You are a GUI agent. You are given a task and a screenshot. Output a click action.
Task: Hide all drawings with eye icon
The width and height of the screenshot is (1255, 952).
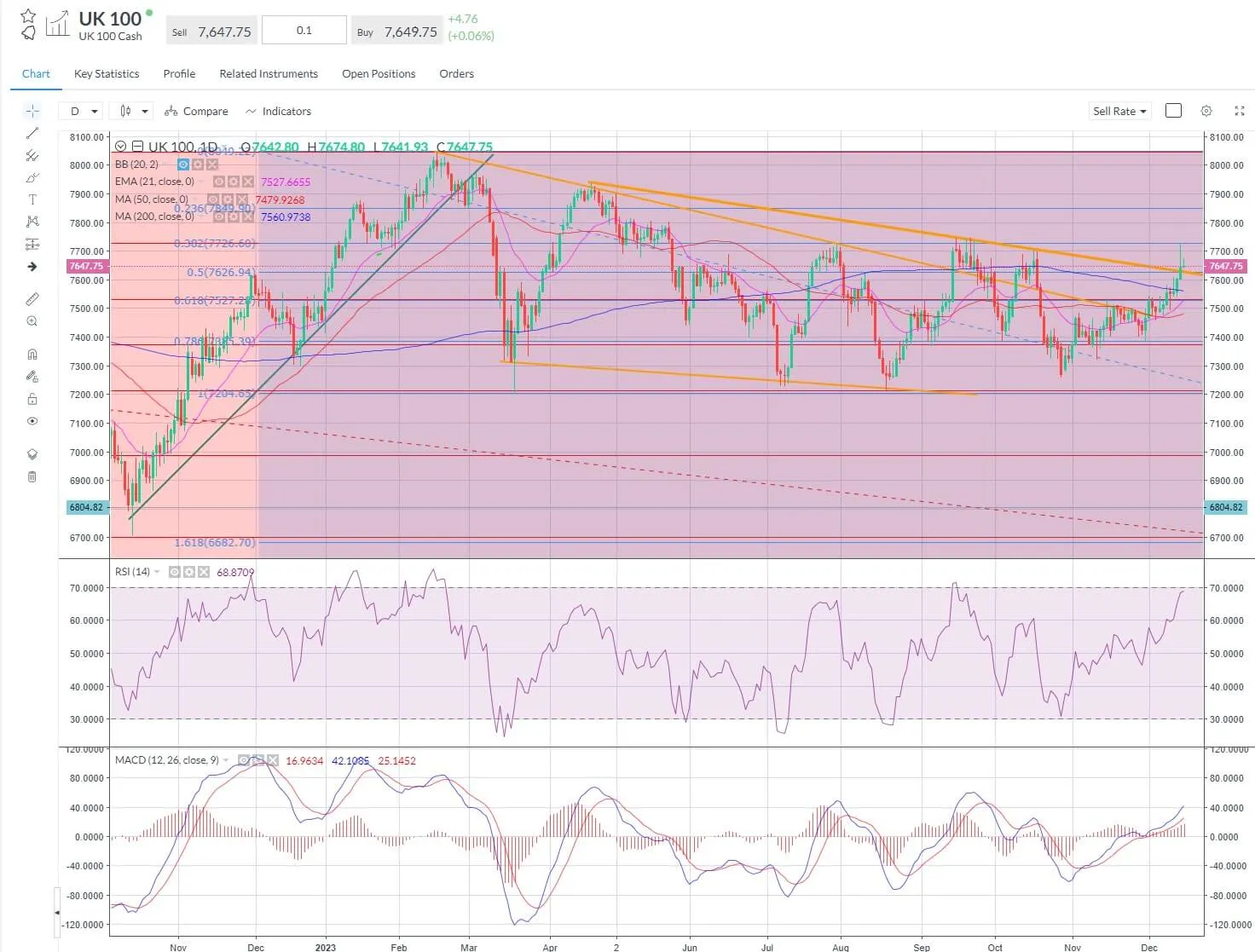pyautogui.click(x=32, y=421)
